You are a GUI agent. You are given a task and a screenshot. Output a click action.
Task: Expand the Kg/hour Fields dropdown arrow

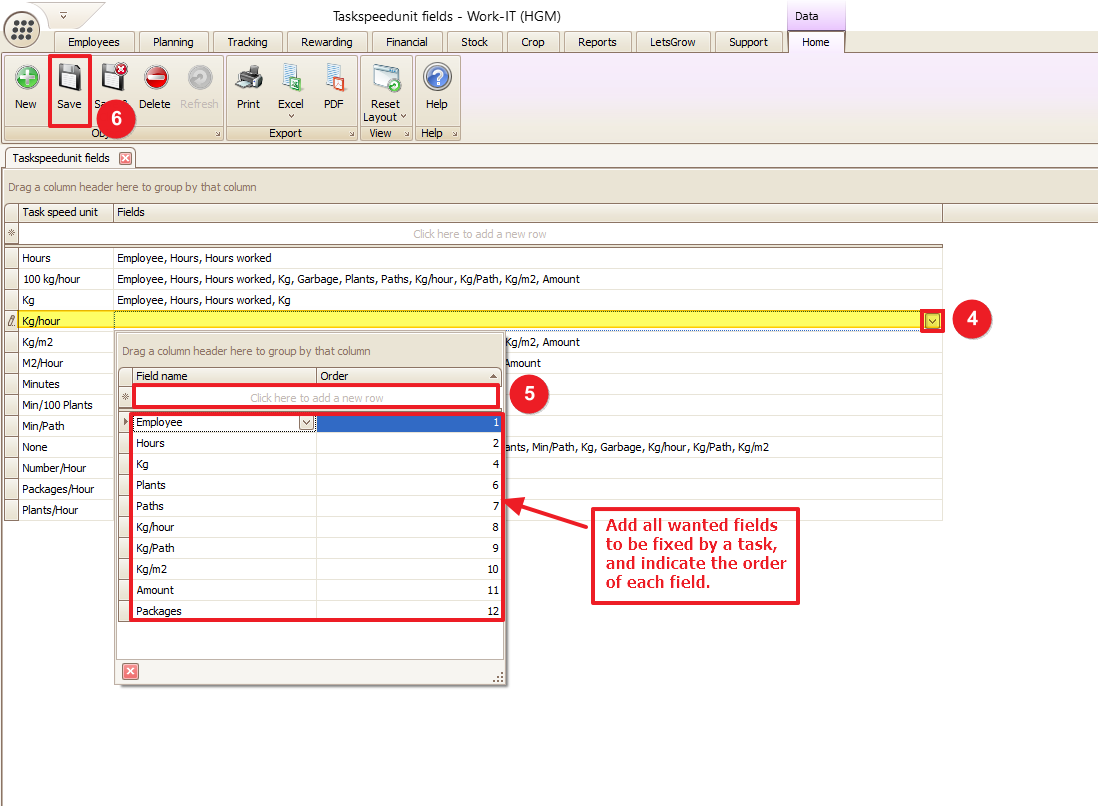coord(932,321)
